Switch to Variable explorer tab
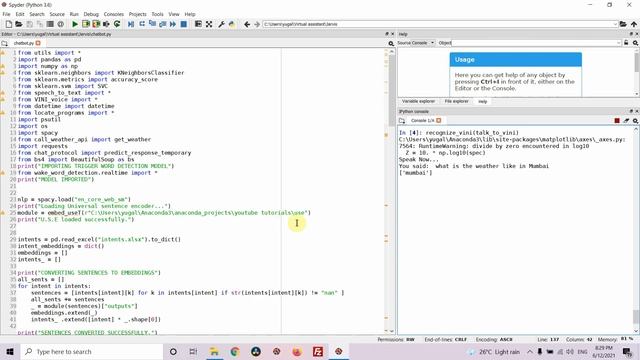 418,101
